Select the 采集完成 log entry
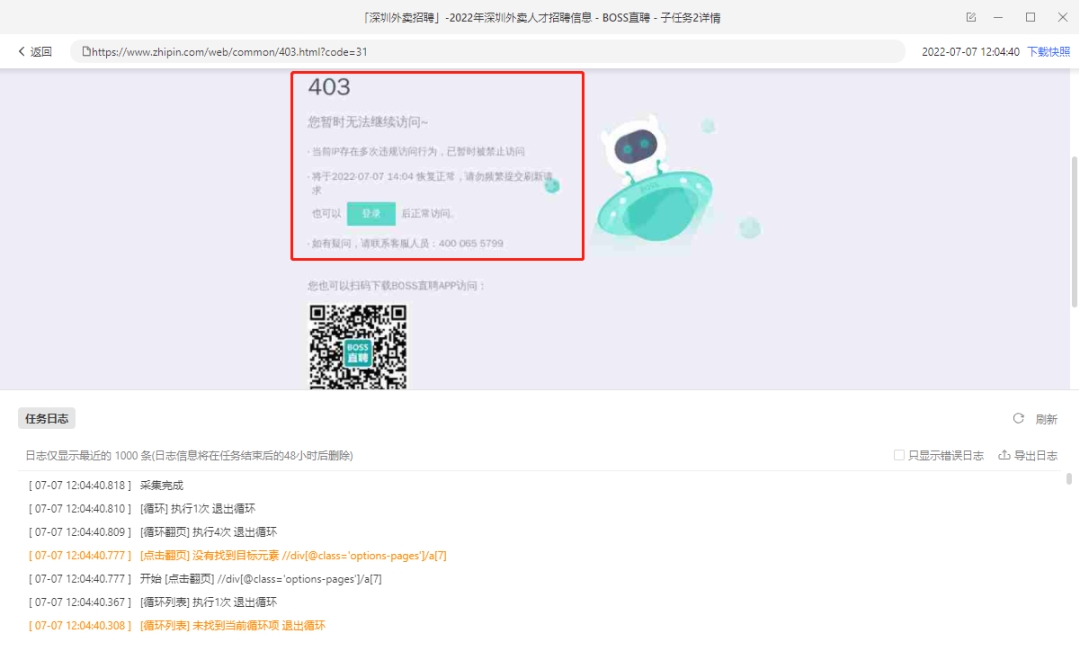 click(x=161, y=485)
